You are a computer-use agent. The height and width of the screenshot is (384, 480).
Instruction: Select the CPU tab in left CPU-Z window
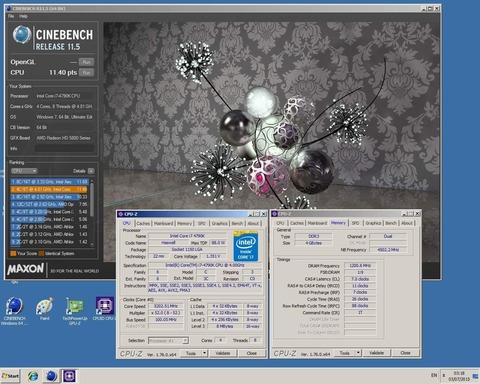point(127,223)
